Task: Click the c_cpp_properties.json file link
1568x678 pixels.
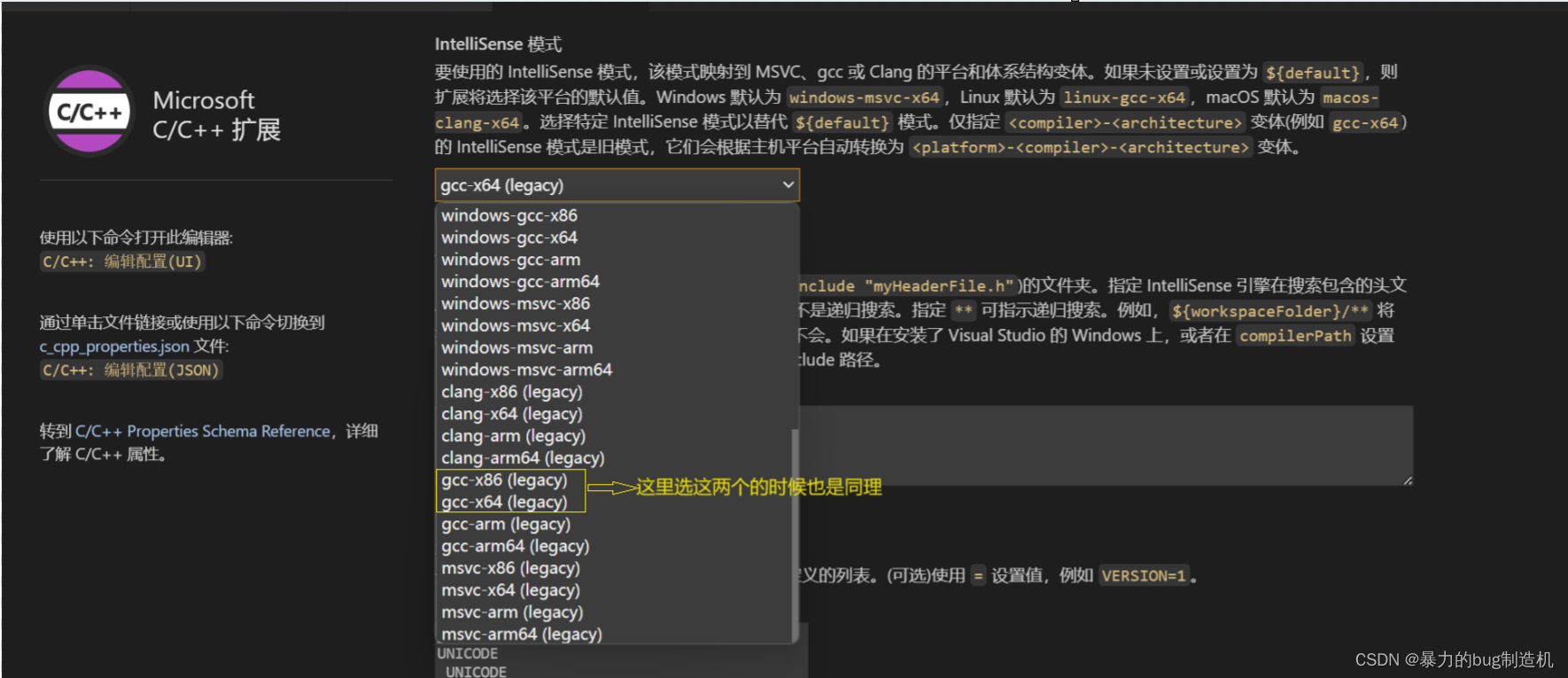Action: click(x=114, y=347)
